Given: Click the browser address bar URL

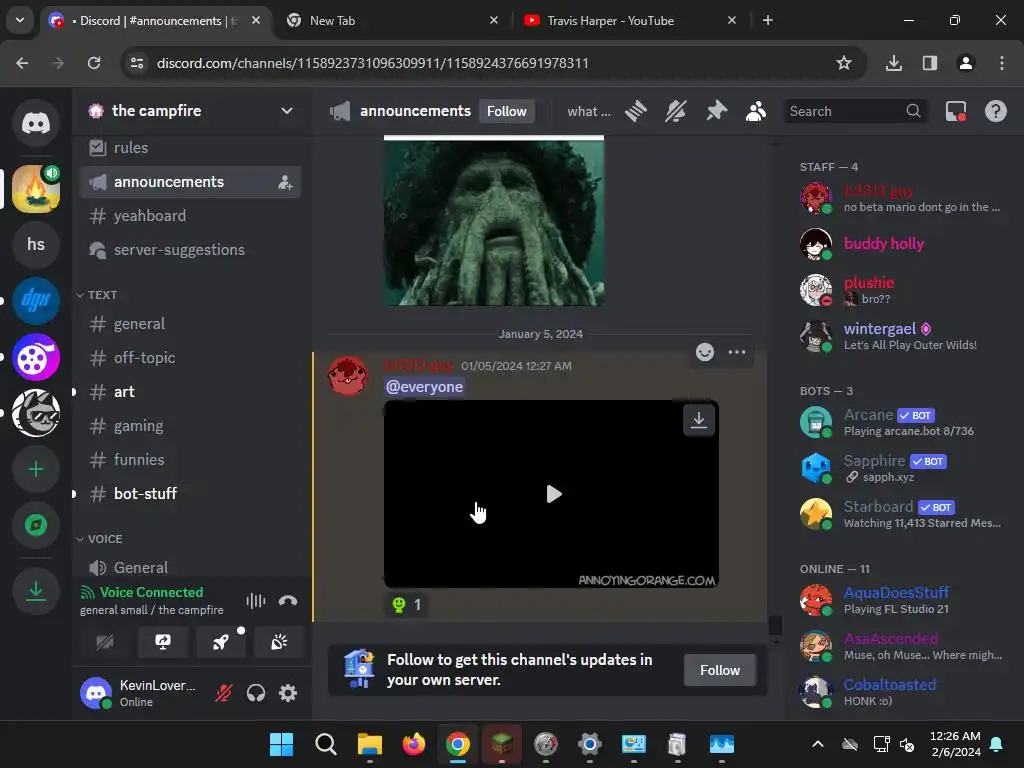Looking at the screenshot, I should pyautogui.click(x=373, y=63).
